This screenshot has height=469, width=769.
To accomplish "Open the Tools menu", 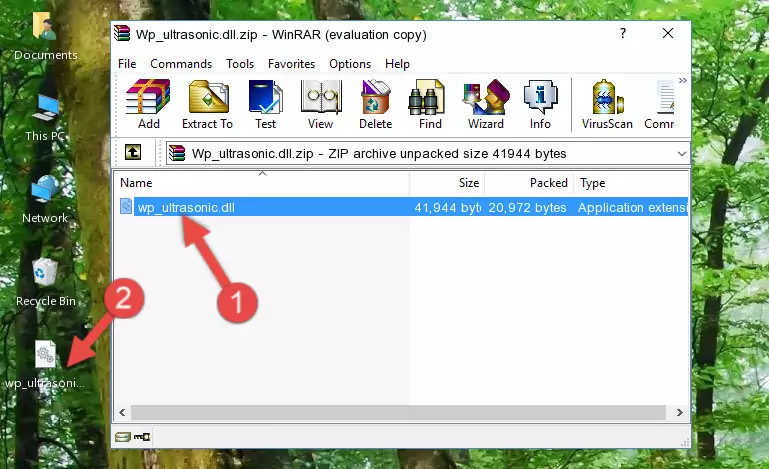I will pos(240,64).
